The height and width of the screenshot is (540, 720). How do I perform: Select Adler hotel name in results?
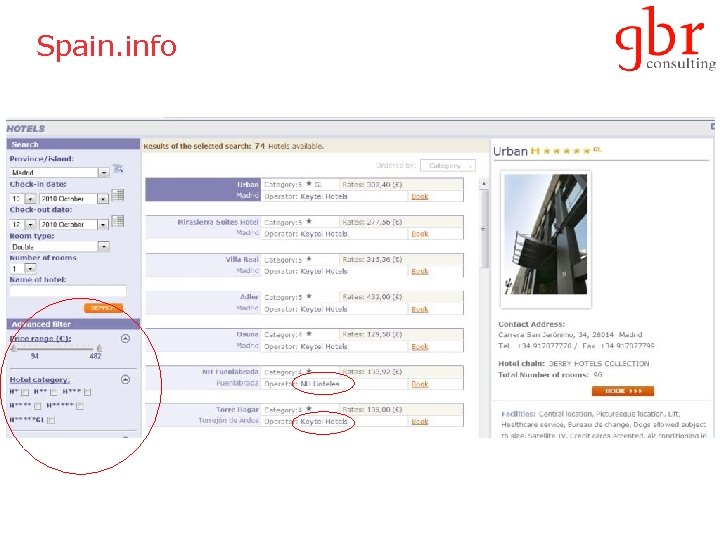249,297
